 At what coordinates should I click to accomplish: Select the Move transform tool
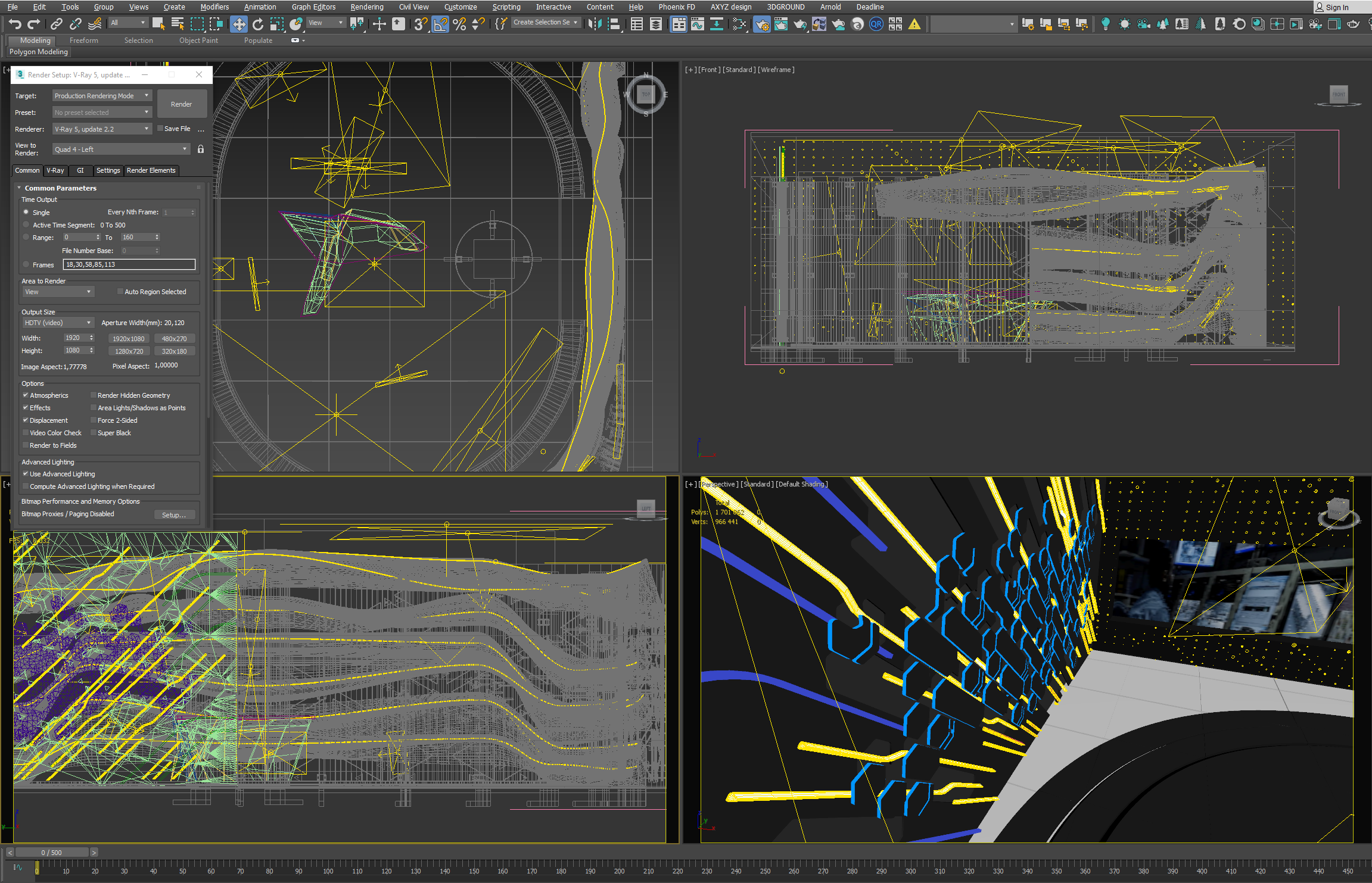(238, 24)
